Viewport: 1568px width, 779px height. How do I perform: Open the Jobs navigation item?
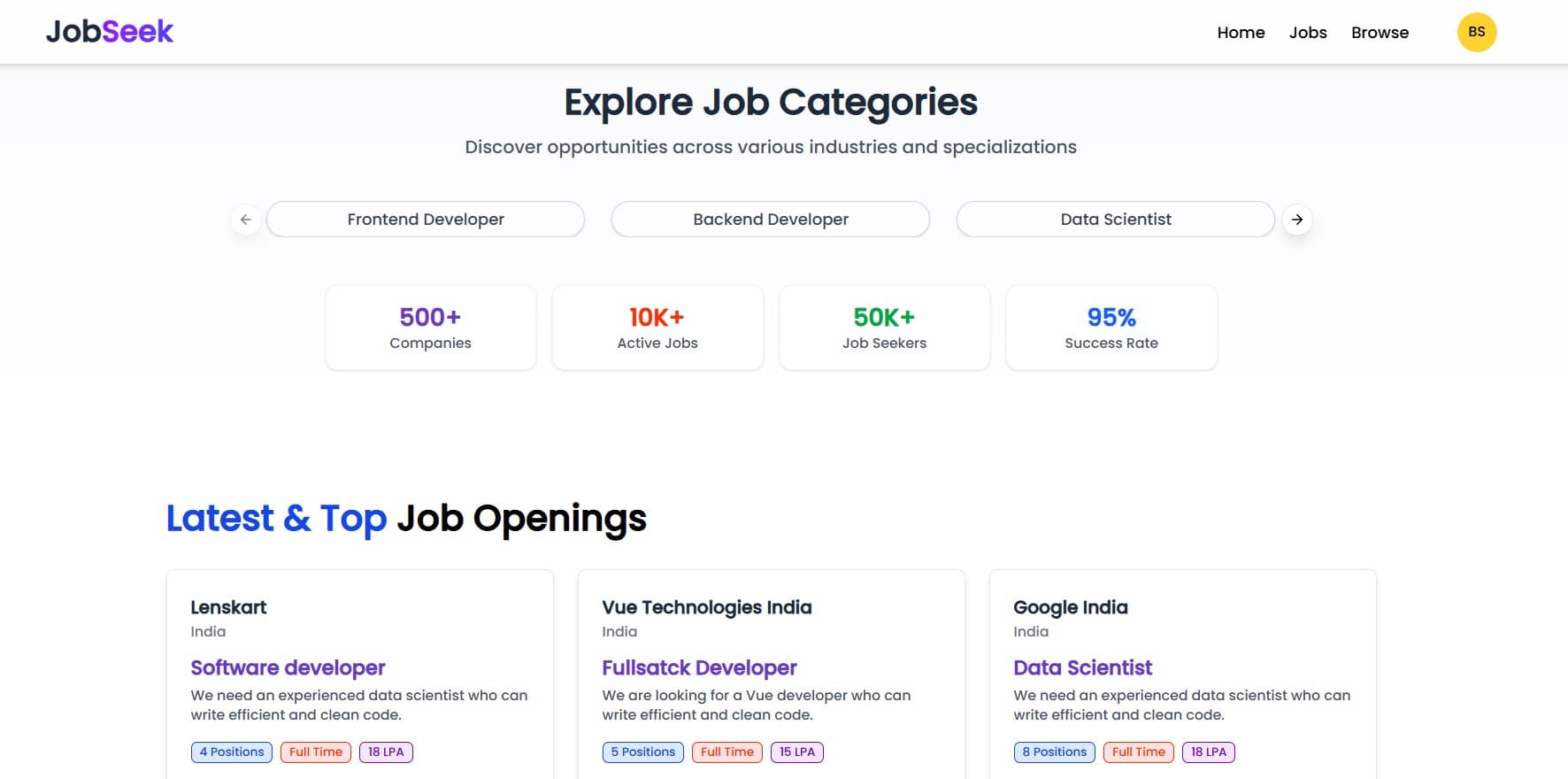(1308, 32)
